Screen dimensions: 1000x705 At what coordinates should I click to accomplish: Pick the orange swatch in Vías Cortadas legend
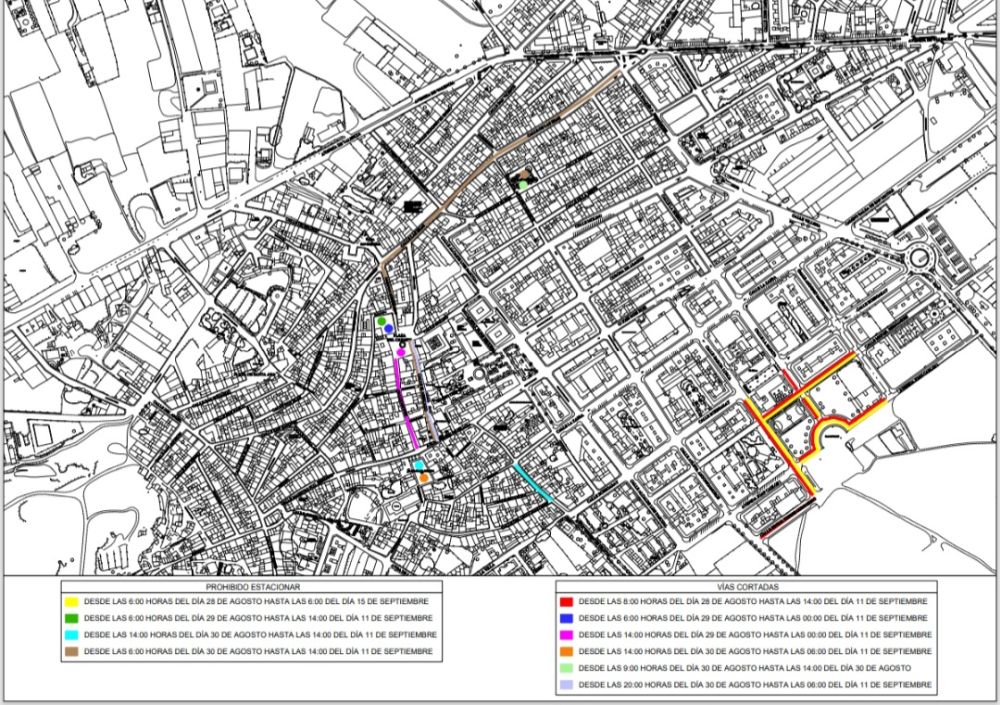tap(567, 652)
